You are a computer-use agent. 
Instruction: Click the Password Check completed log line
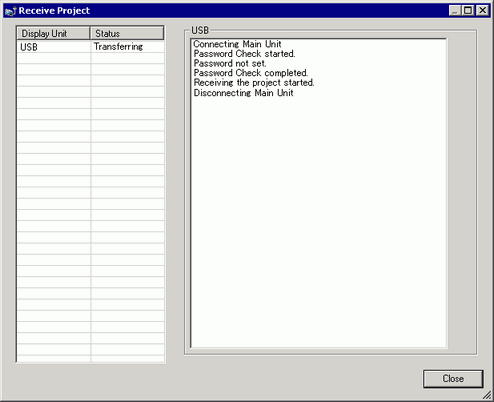(x=251, y=73)
